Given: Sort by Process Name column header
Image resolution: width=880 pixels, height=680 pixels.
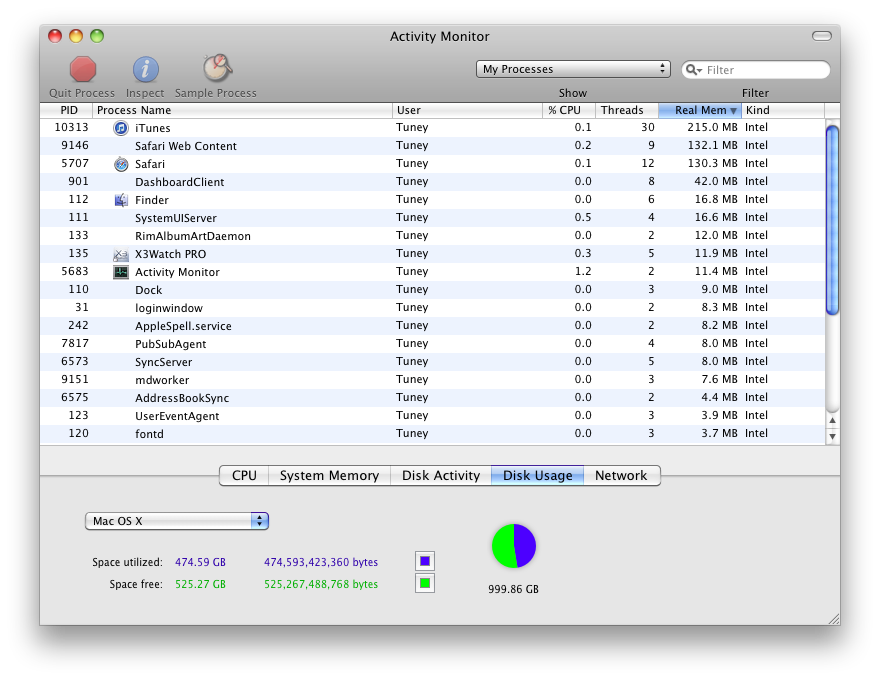Looking at the screenshot, I should click(x=242, y=111).
